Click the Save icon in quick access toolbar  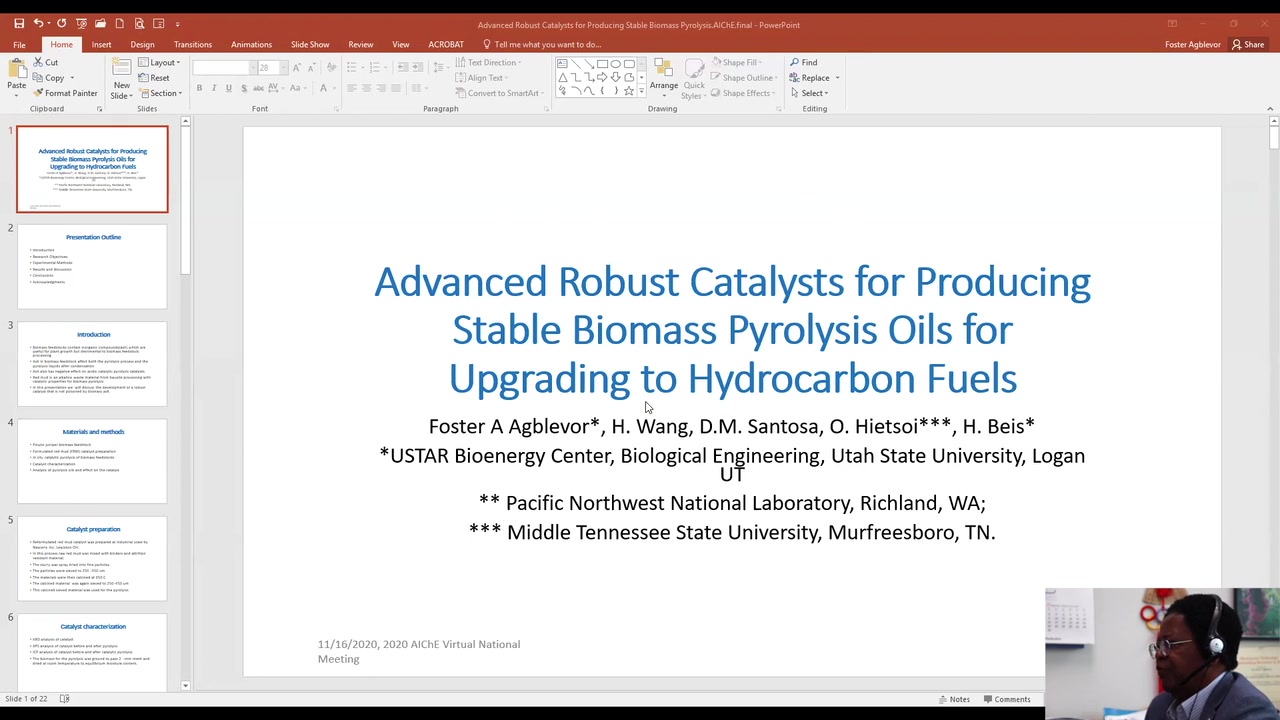coord(19,23)
